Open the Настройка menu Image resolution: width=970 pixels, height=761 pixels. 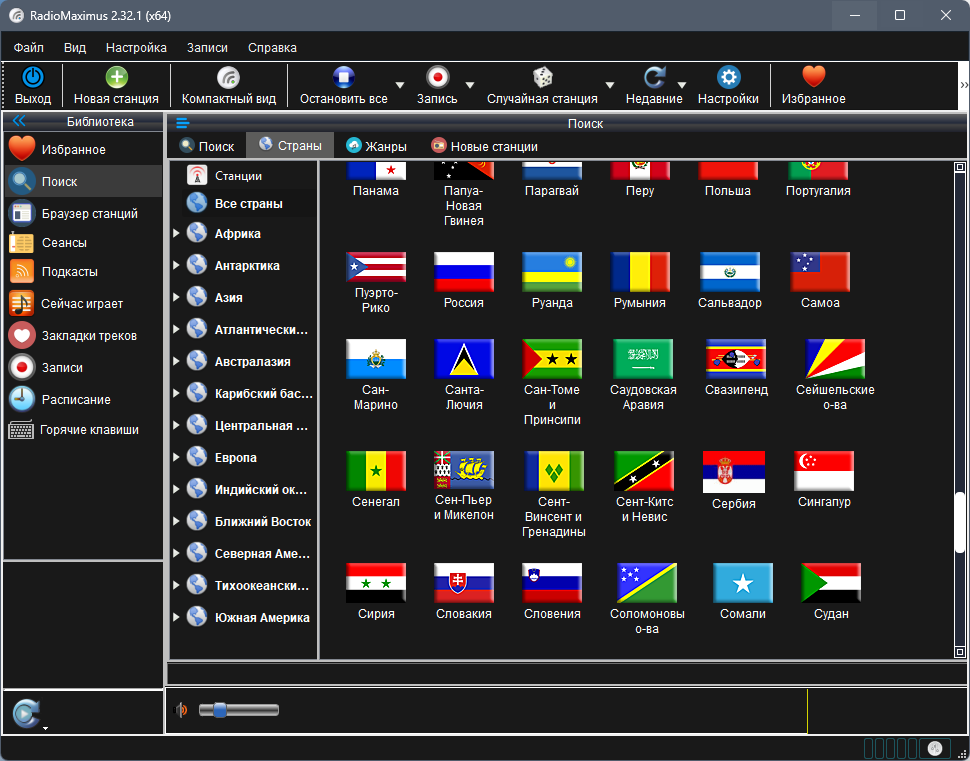click(136, 48)
